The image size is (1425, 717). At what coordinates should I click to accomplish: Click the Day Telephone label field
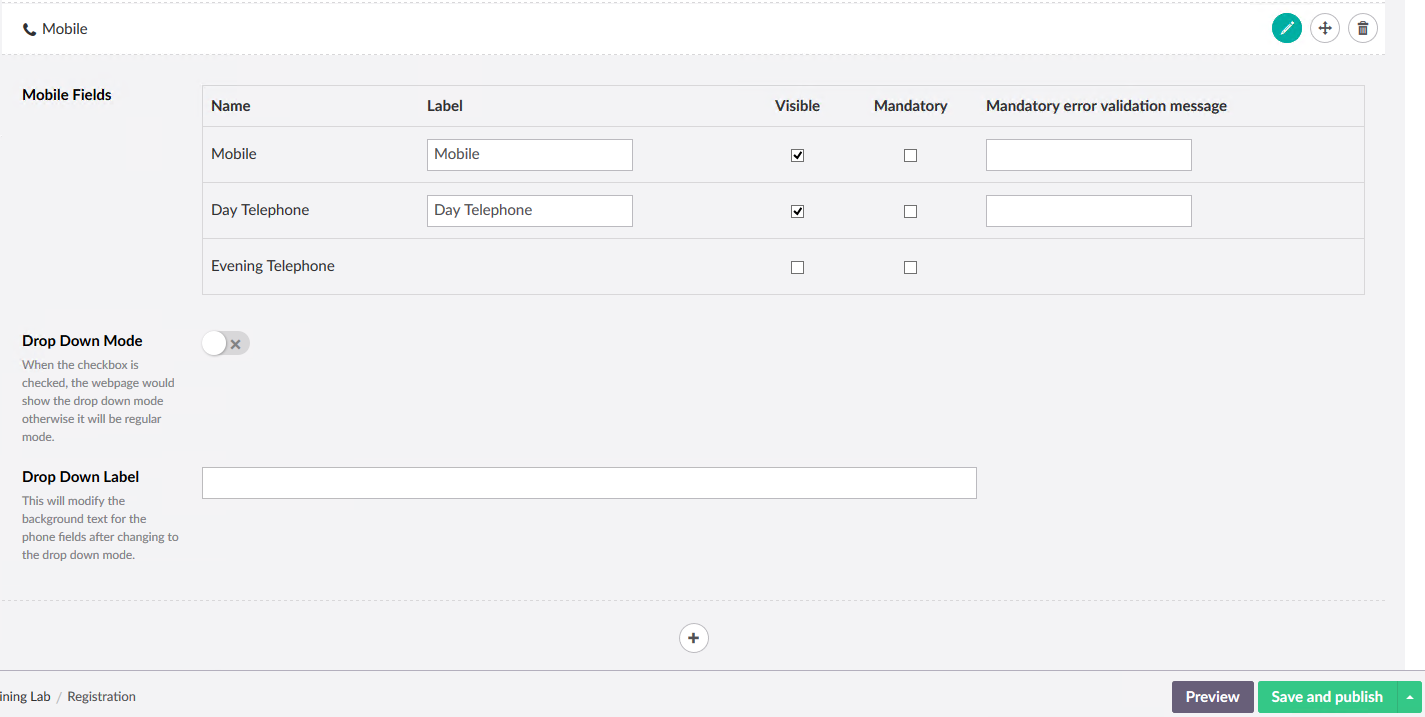529,210
